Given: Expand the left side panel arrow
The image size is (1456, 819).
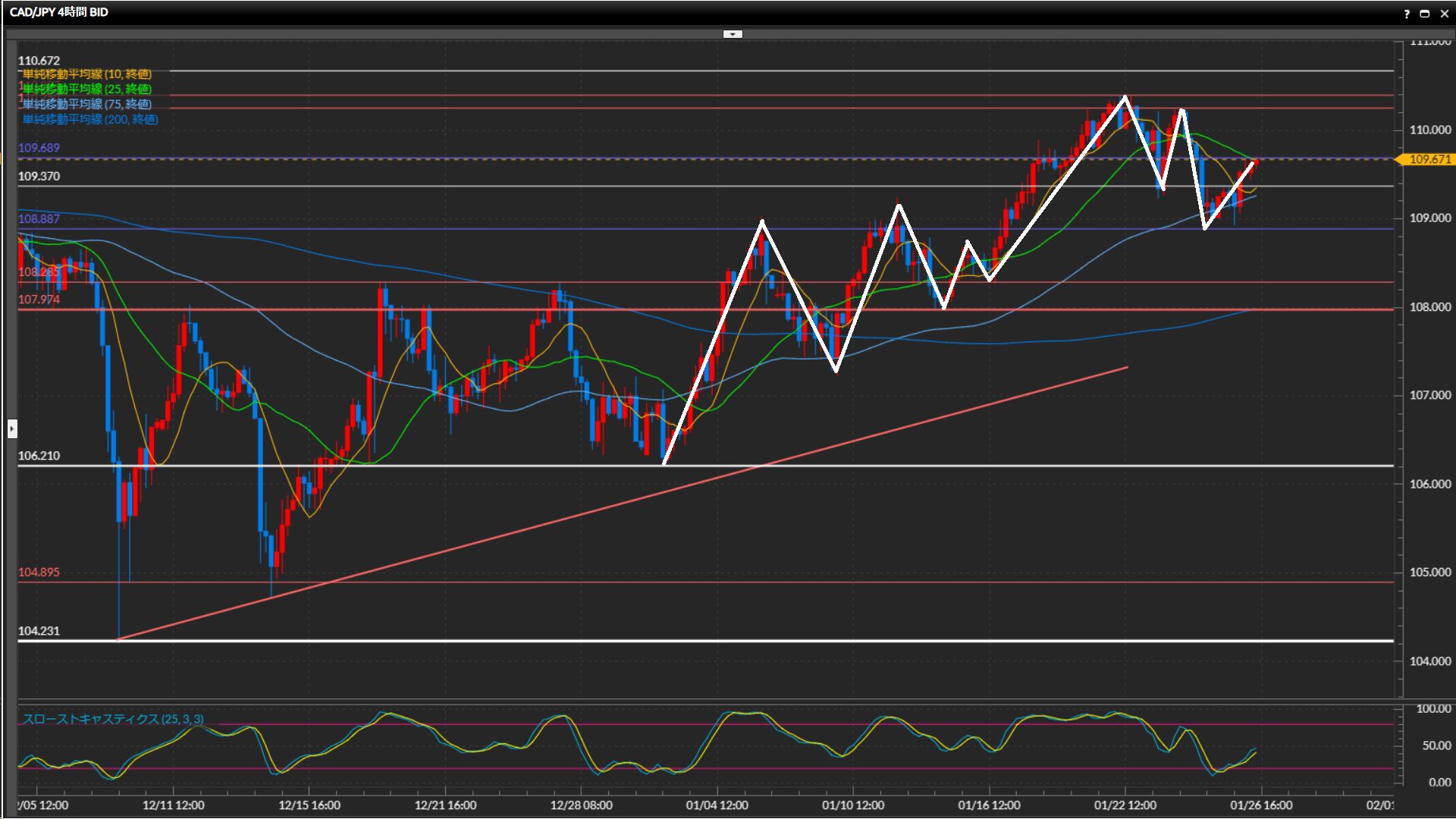Looking at the screenshot, I should 11,429.
